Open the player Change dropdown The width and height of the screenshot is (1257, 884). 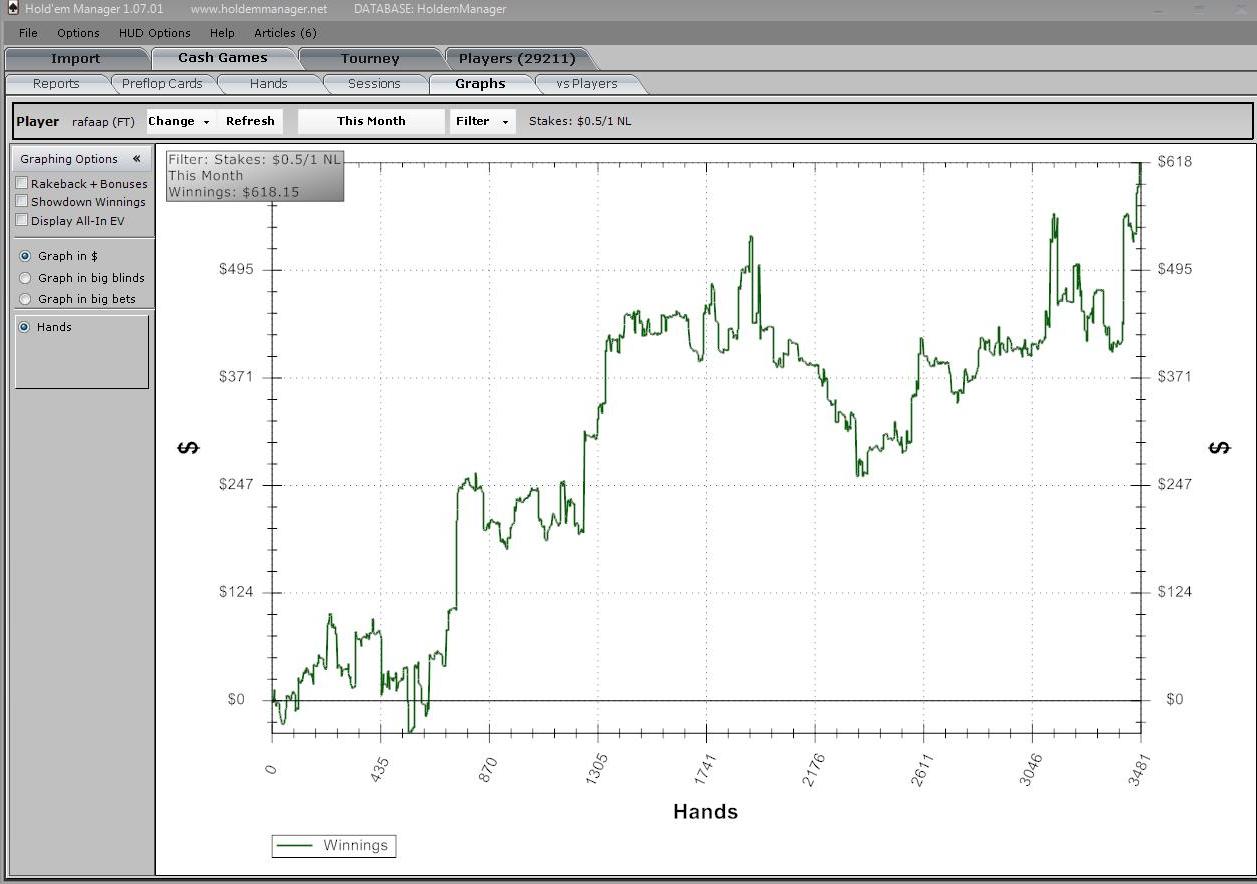tap(180, 121)
